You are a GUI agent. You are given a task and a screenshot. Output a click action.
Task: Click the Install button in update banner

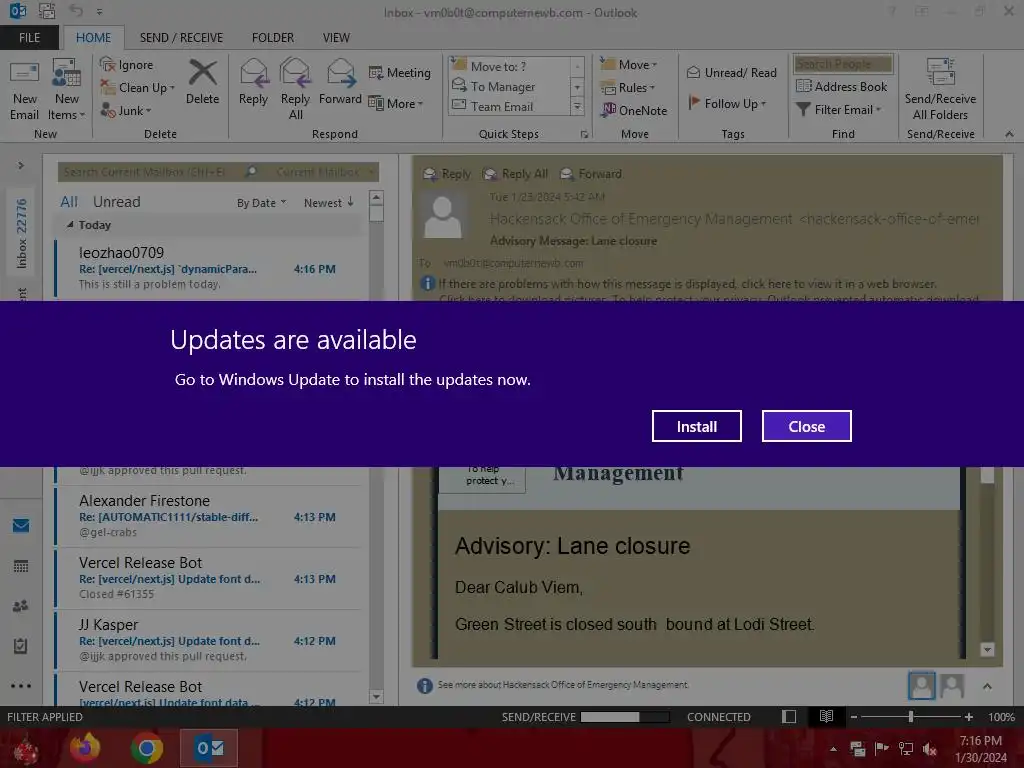[x=696, y=426]
